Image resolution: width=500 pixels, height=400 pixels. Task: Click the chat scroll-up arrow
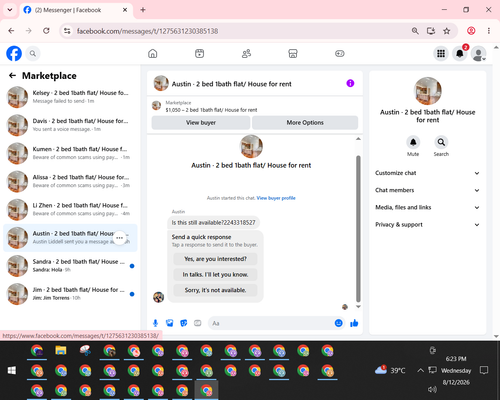click(358, 139)
